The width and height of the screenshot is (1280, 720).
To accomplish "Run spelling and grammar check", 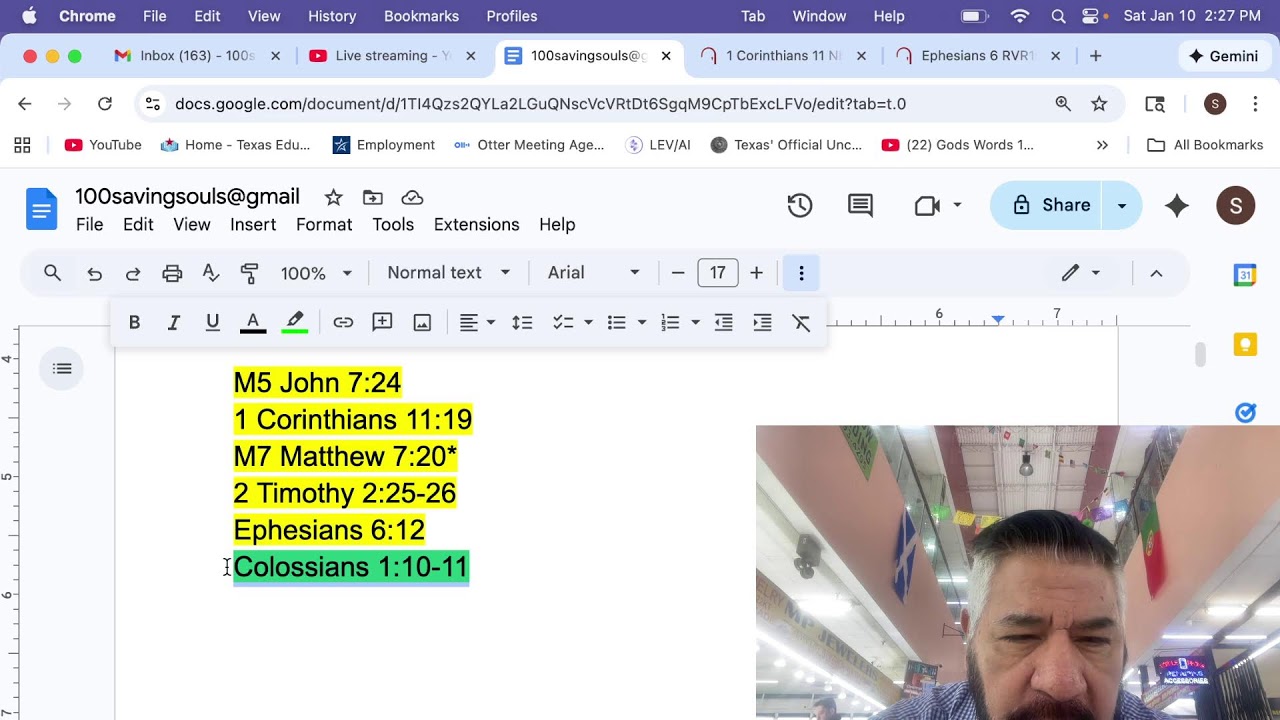I will (x=211, y=273).
